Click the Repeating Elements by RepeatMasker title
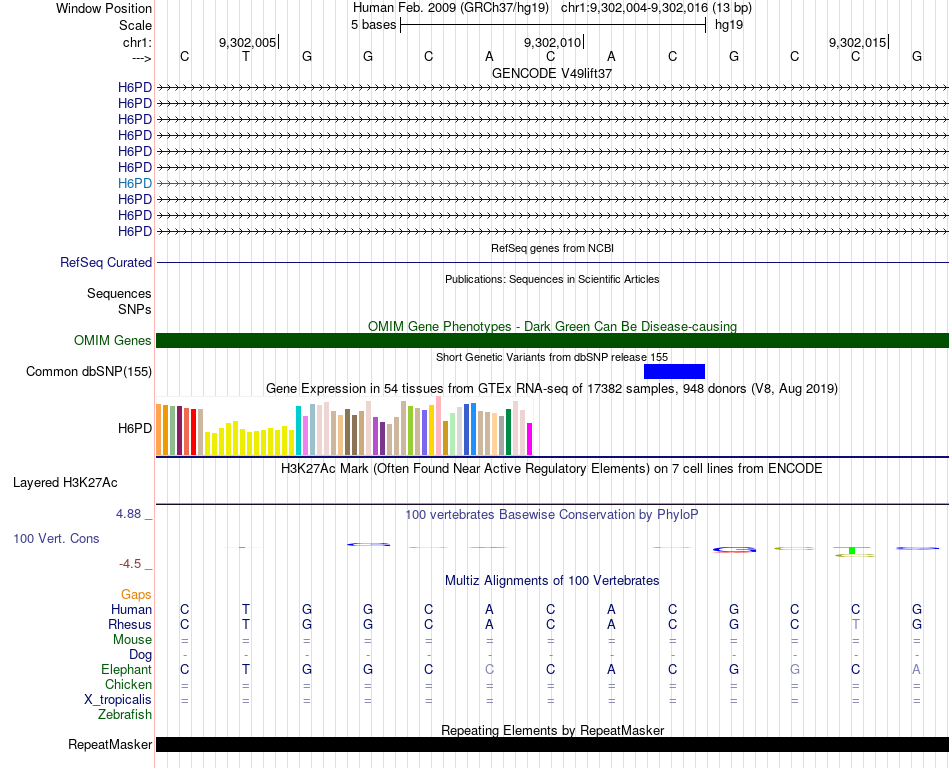950x768 pixels. [552, 730]
